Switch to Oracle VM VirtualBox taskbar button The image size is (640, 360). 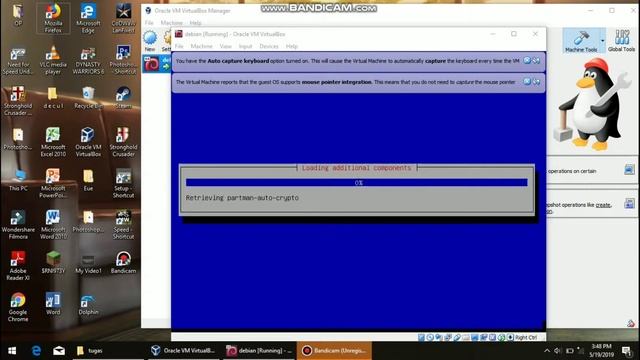[183, 351]
